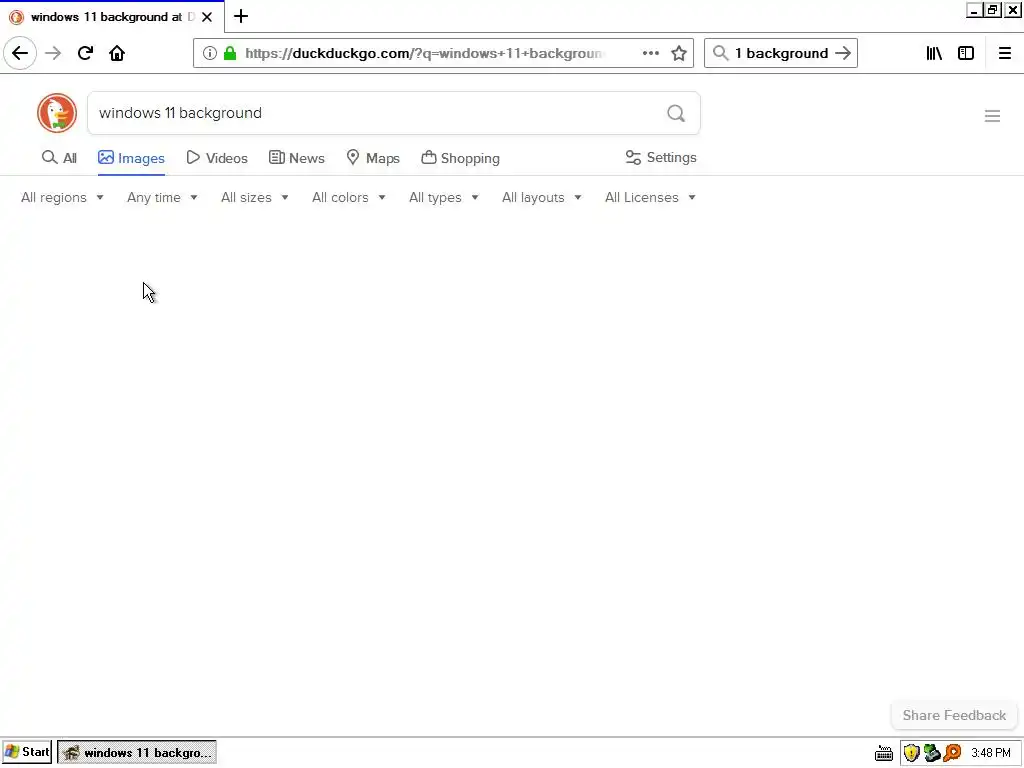Open DuckDuckGo side menu on right

992,116
